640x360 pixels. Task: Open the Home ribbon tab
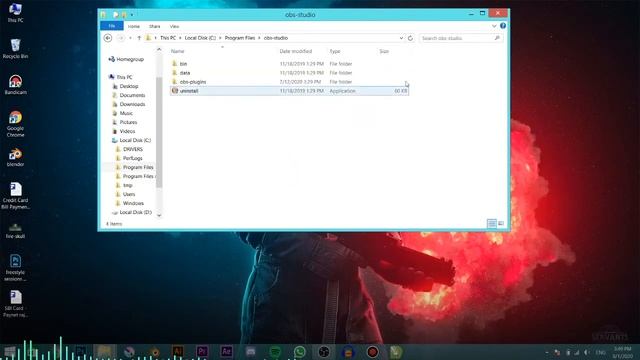[133, 26]
